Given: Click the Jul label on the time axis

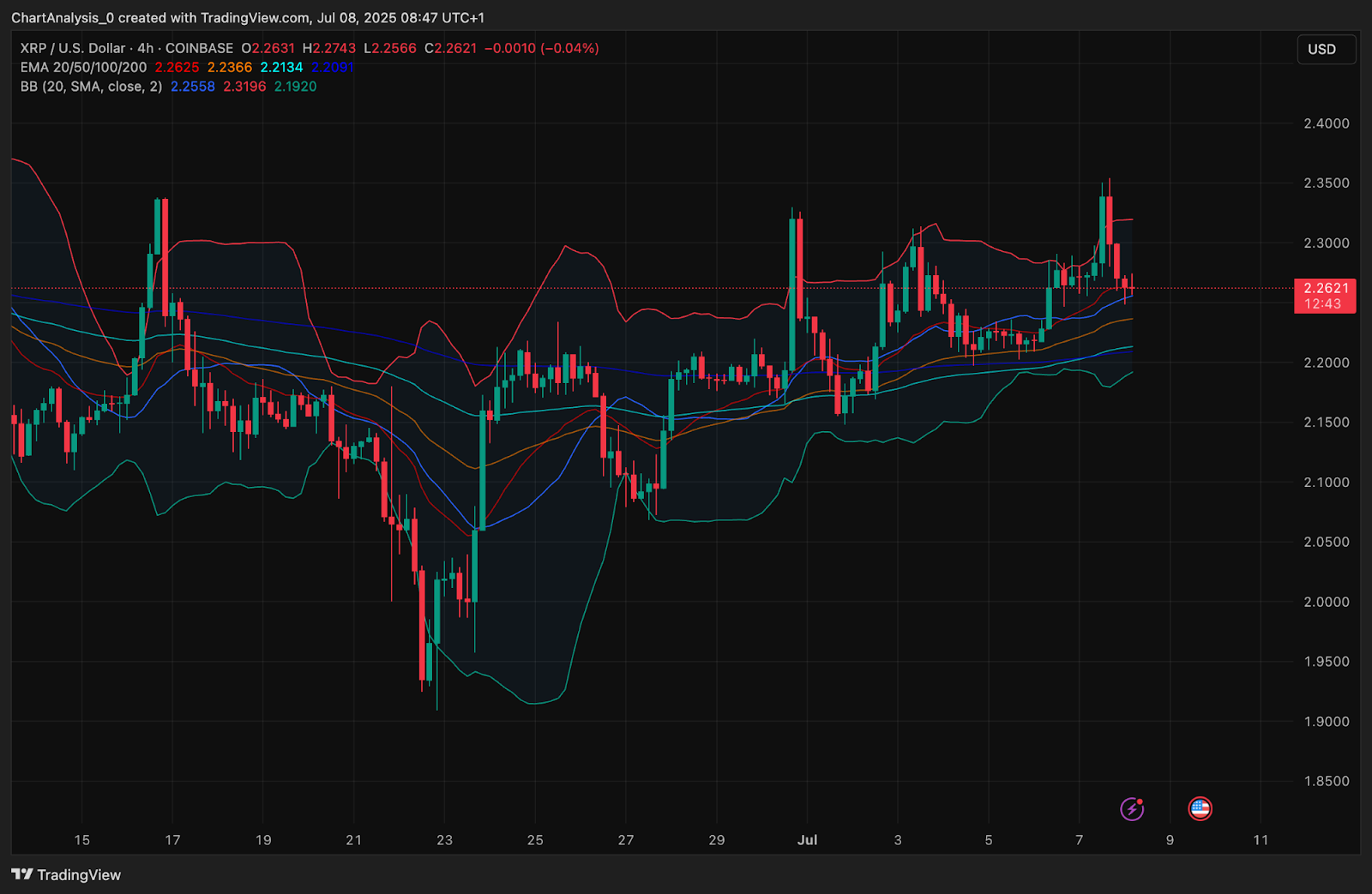Looking at the screenshot, I should click(807, 840).
